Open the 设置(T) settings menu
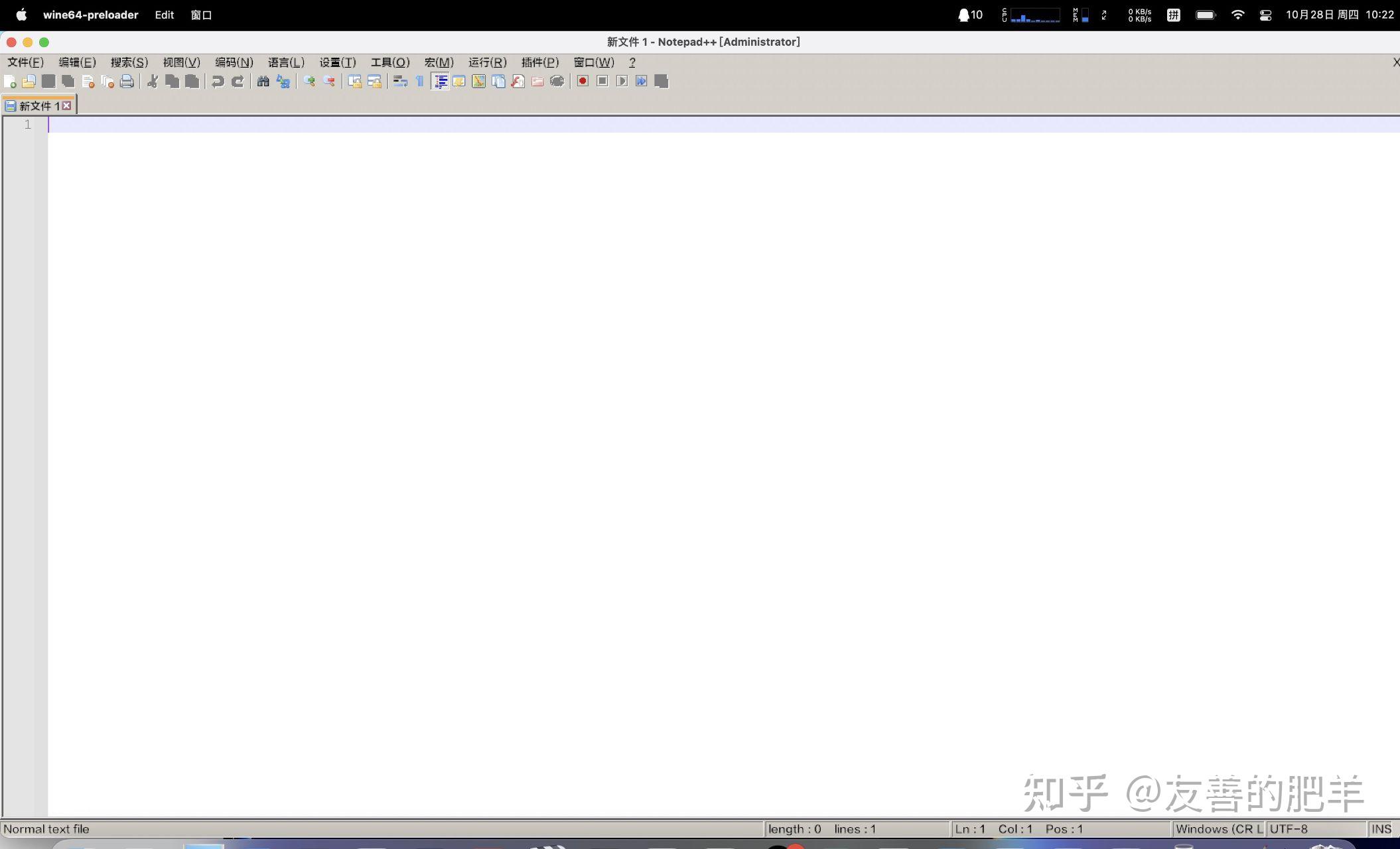Image resolution: width=1400 pixels, height=849 pixels. coord(337,62)
